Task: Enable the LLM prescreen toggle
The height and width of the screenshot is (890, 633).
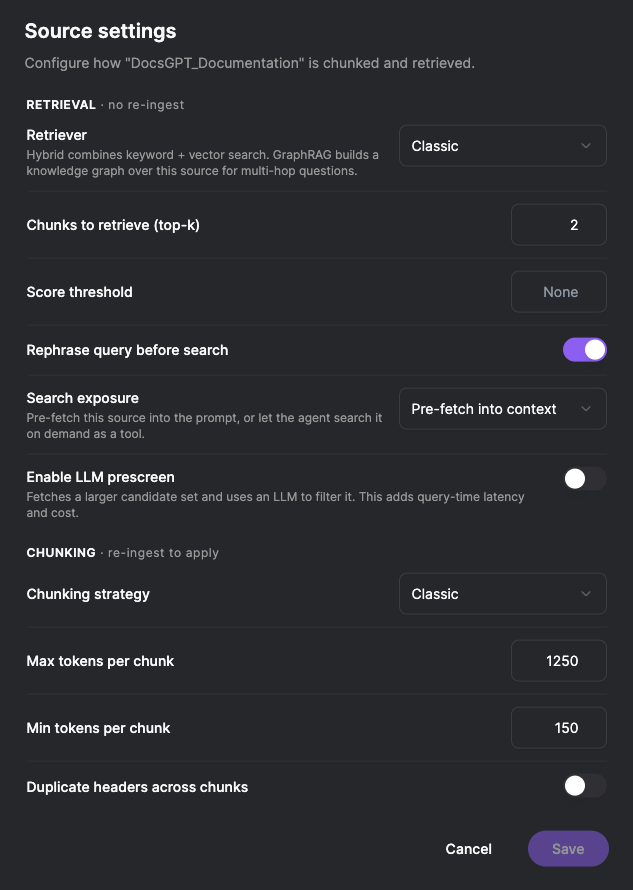Action: click(585, 478)
